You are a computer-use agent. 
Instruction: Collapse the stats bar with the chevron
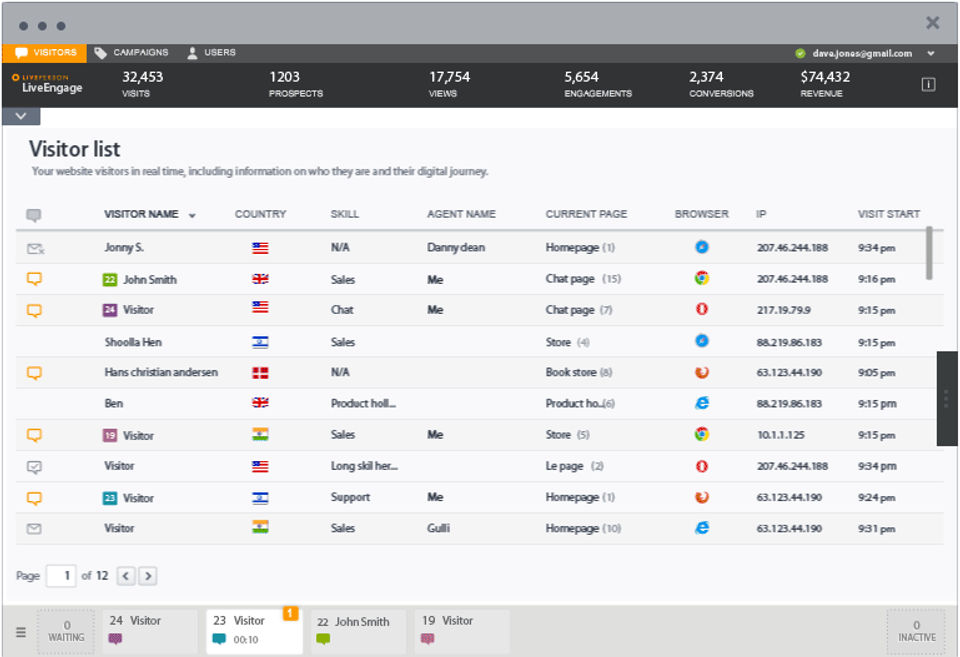20,116
